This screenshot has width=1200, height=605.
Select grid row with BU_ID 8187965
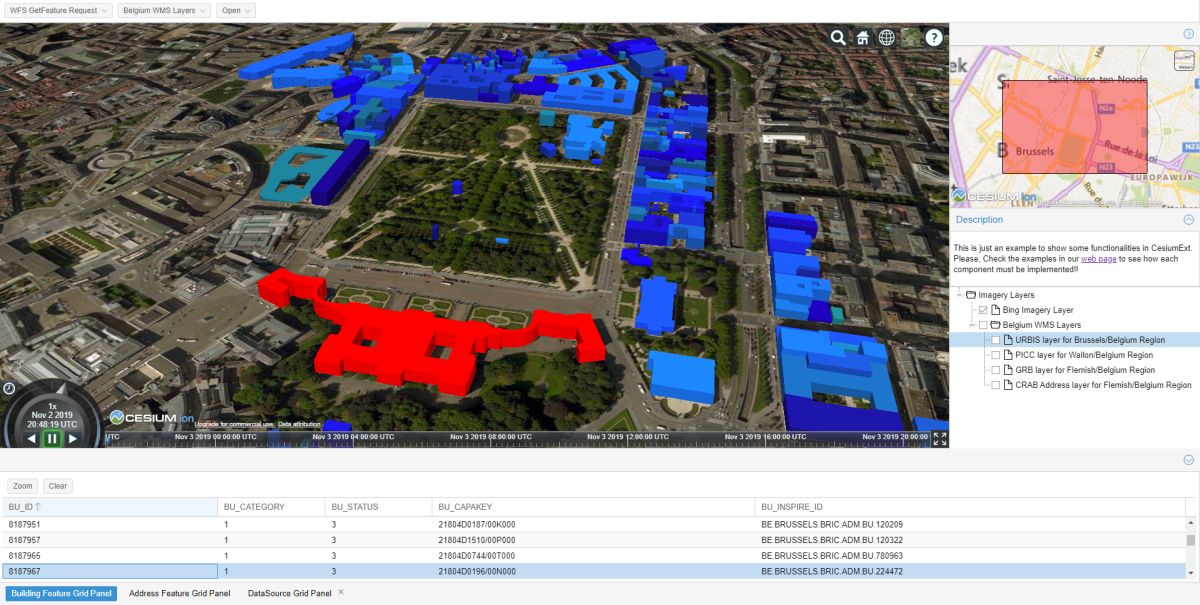click(x=594, y=555)
